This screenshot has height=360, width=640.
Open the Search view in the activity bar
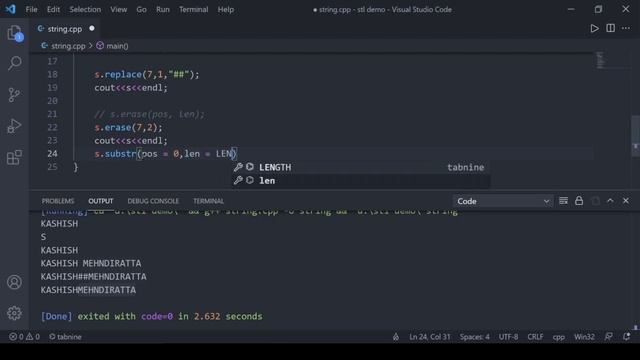click(15, 63)
